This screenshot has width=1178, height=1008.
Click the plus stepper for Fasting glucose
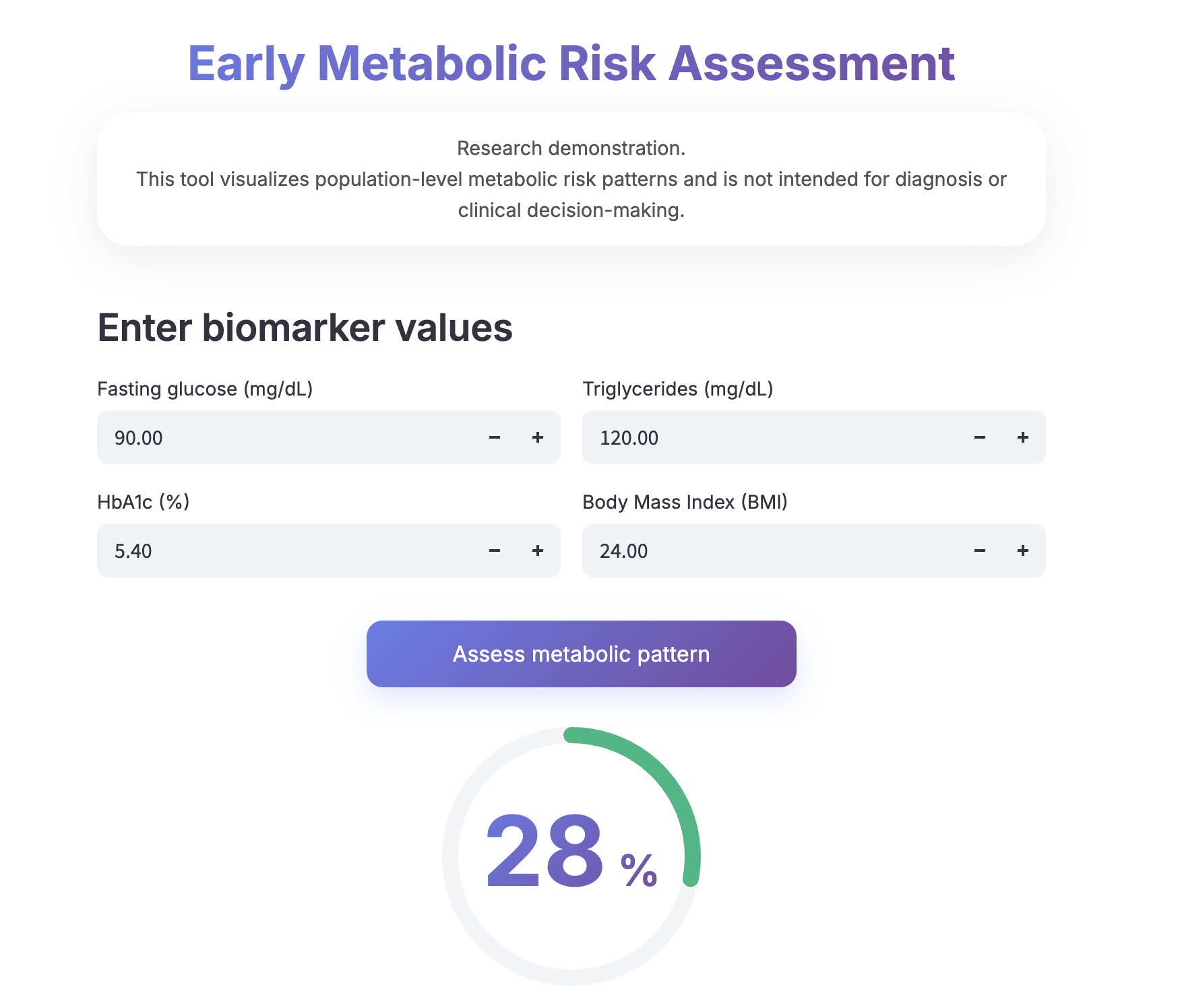pos(538,438)
